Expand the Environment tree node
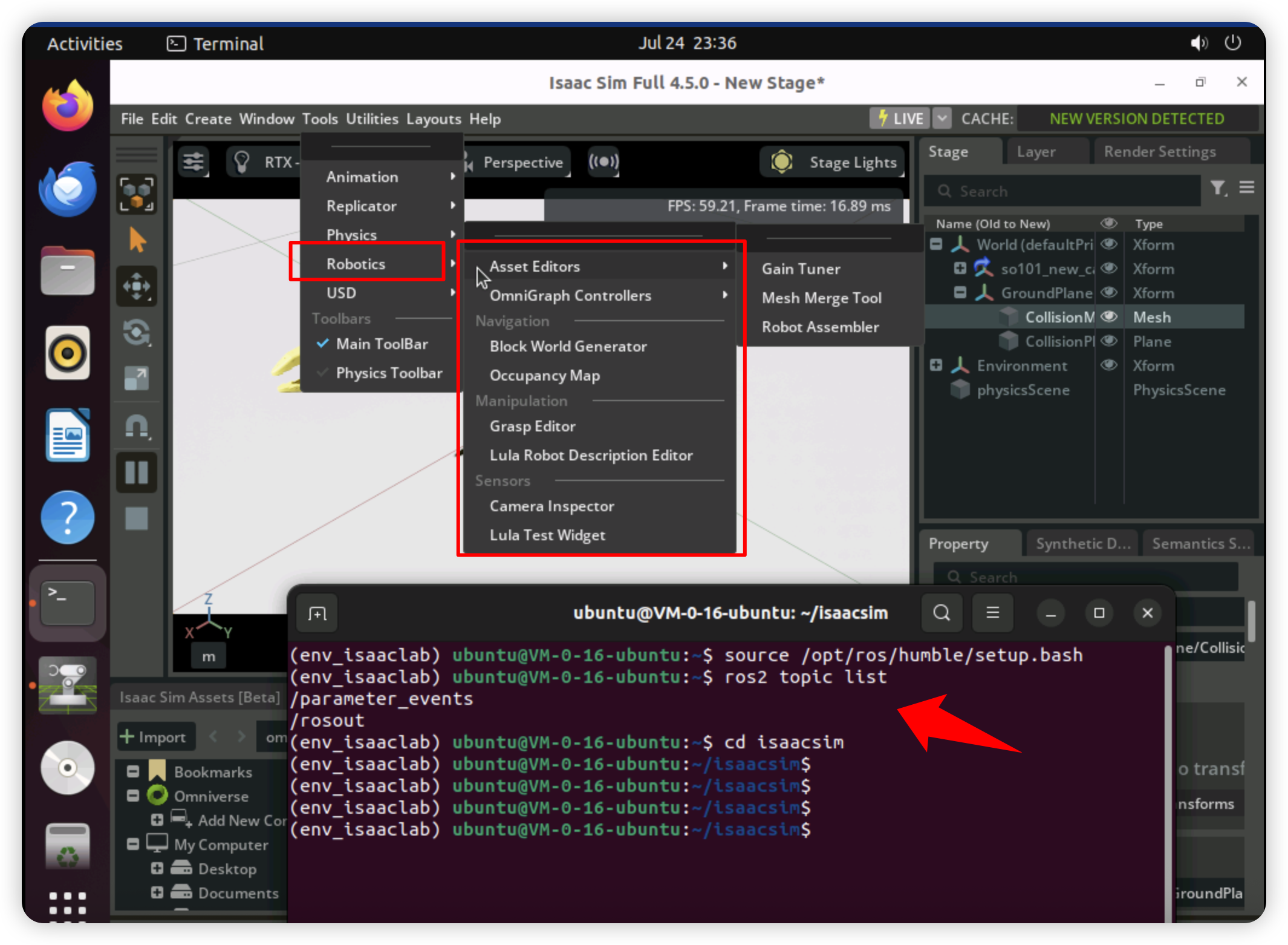Screen dimensions: 1288x945 tap(936, 365)
